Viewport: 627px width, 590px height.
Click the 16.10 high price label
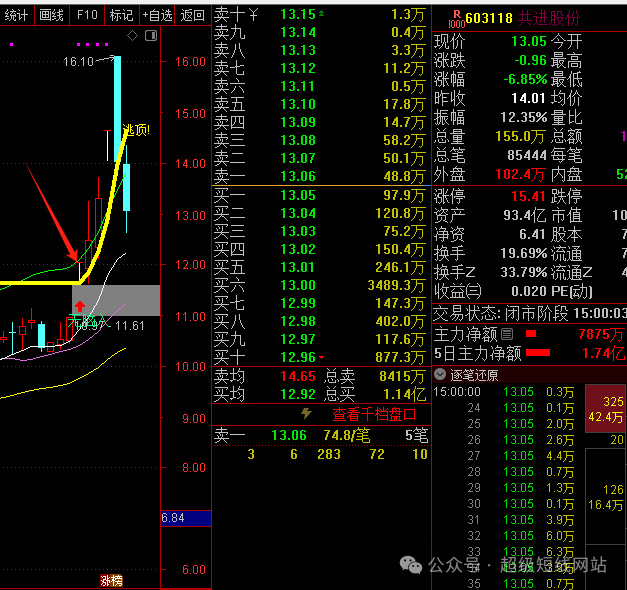point(78,62)
